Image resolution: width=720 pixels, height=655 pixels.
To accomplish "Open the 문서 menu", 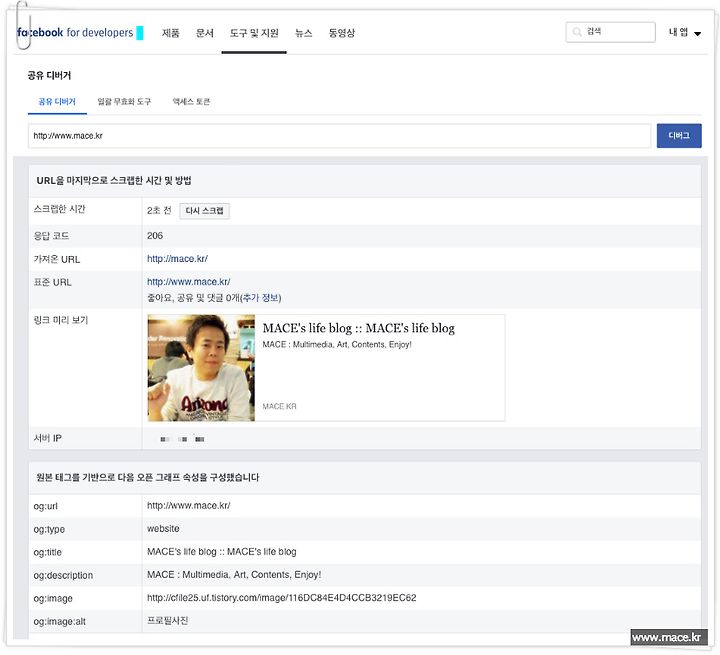I will coord(204,33).
